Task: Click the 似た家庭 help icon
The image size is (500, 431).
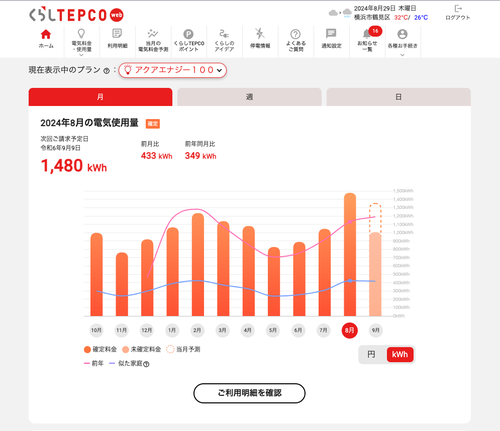Action: [x=146, y=364]
